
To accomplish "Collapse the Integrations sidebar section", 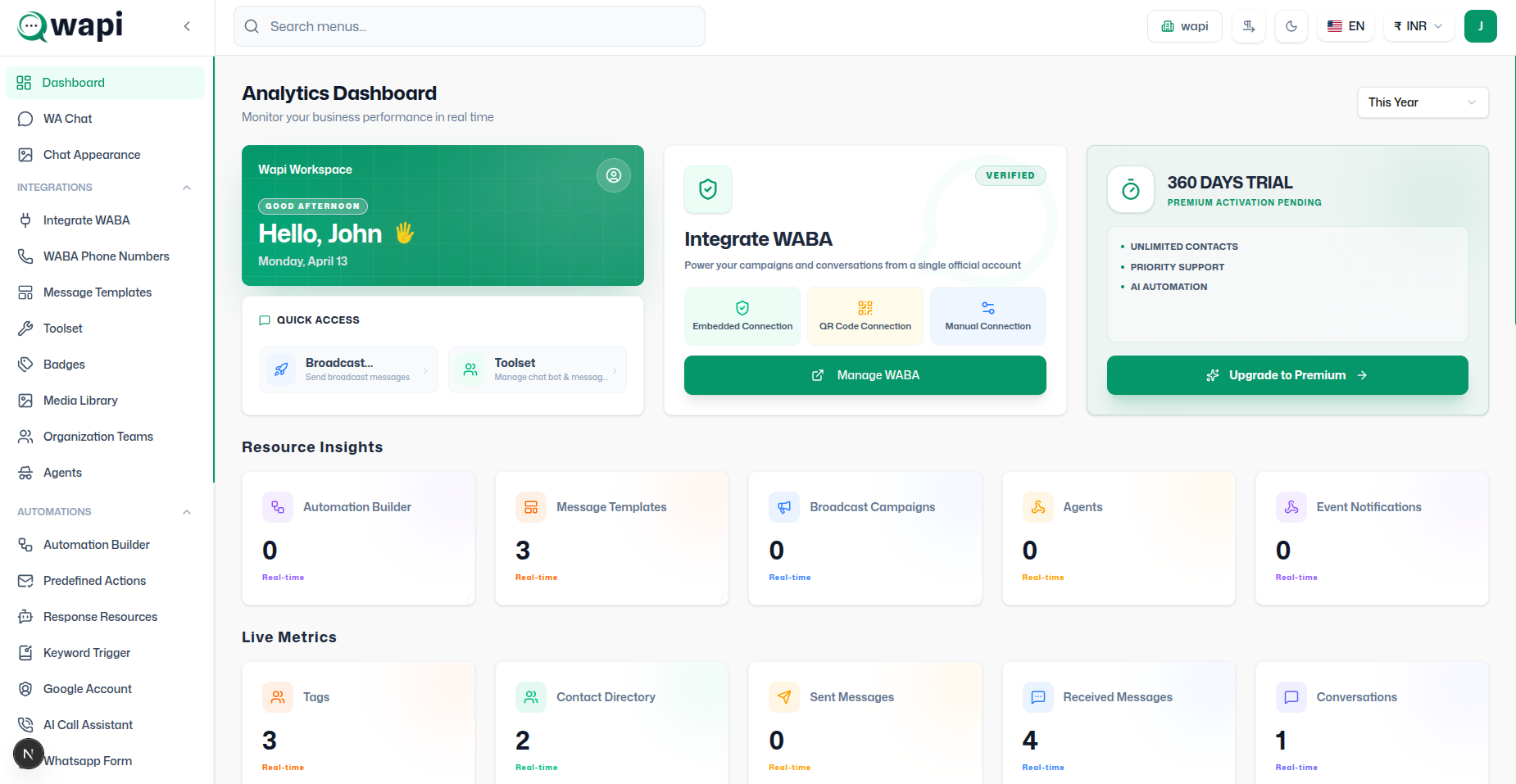I will (187, 188).
